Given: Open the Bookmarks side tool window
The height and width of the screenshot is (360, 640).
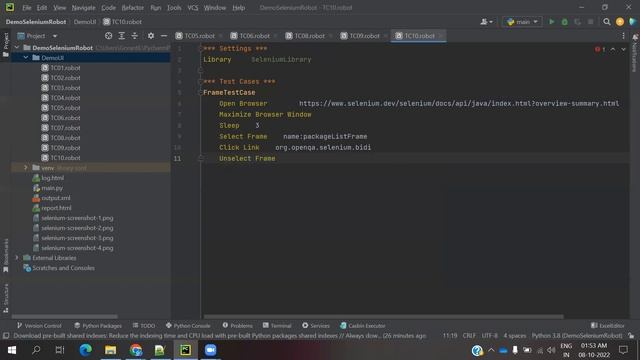Looking at the screenshot, I should [x=5, y=255].
